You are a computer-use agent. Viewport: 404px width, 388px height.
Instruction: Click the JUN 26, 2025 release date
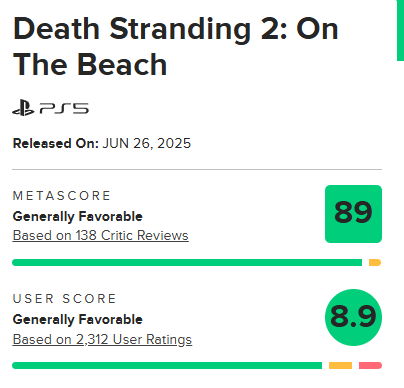(147, 143)
